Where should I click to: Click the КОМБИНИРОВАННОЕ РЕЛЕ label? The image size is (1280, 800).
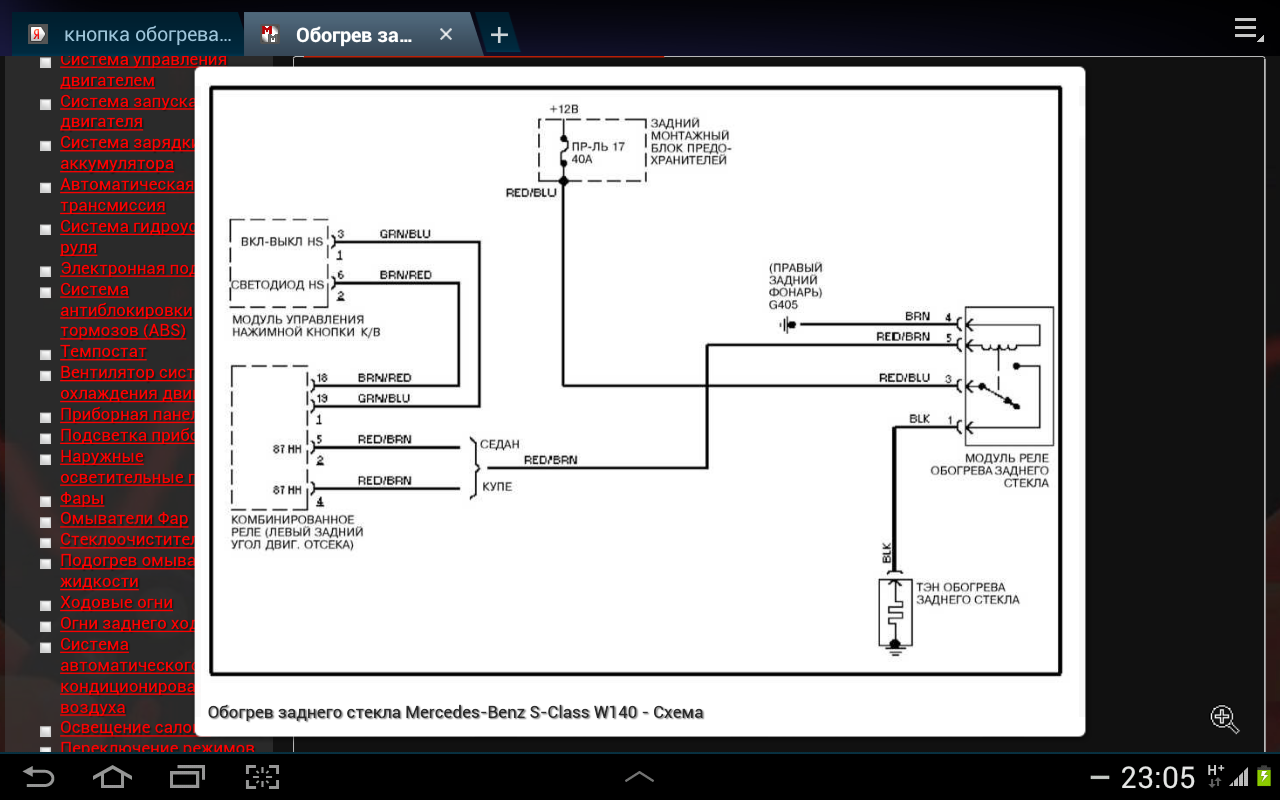(297, 532)
